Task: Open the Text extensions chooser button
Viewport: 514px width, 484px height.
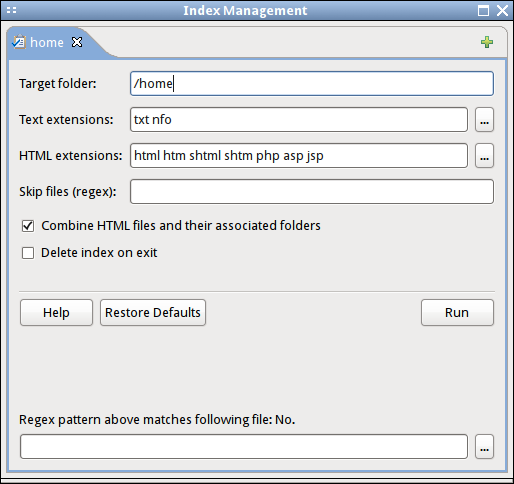Action: [x=484, y=120]
